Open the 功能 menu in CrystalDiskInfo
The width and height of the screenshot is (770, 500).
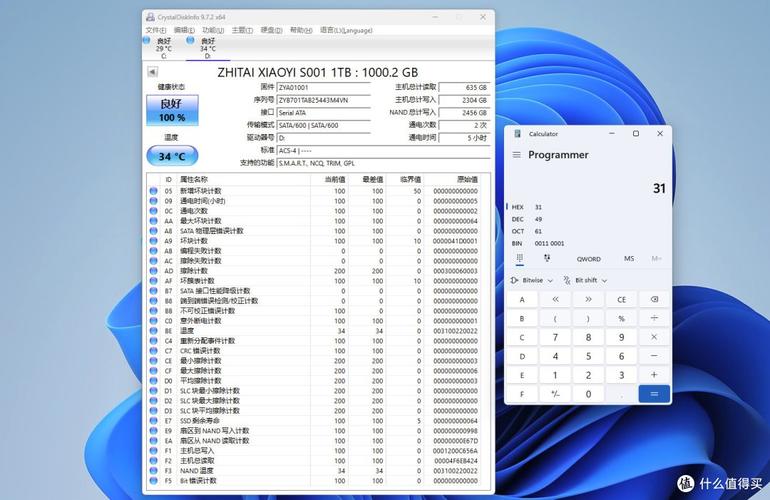click(x=212, y=31)
